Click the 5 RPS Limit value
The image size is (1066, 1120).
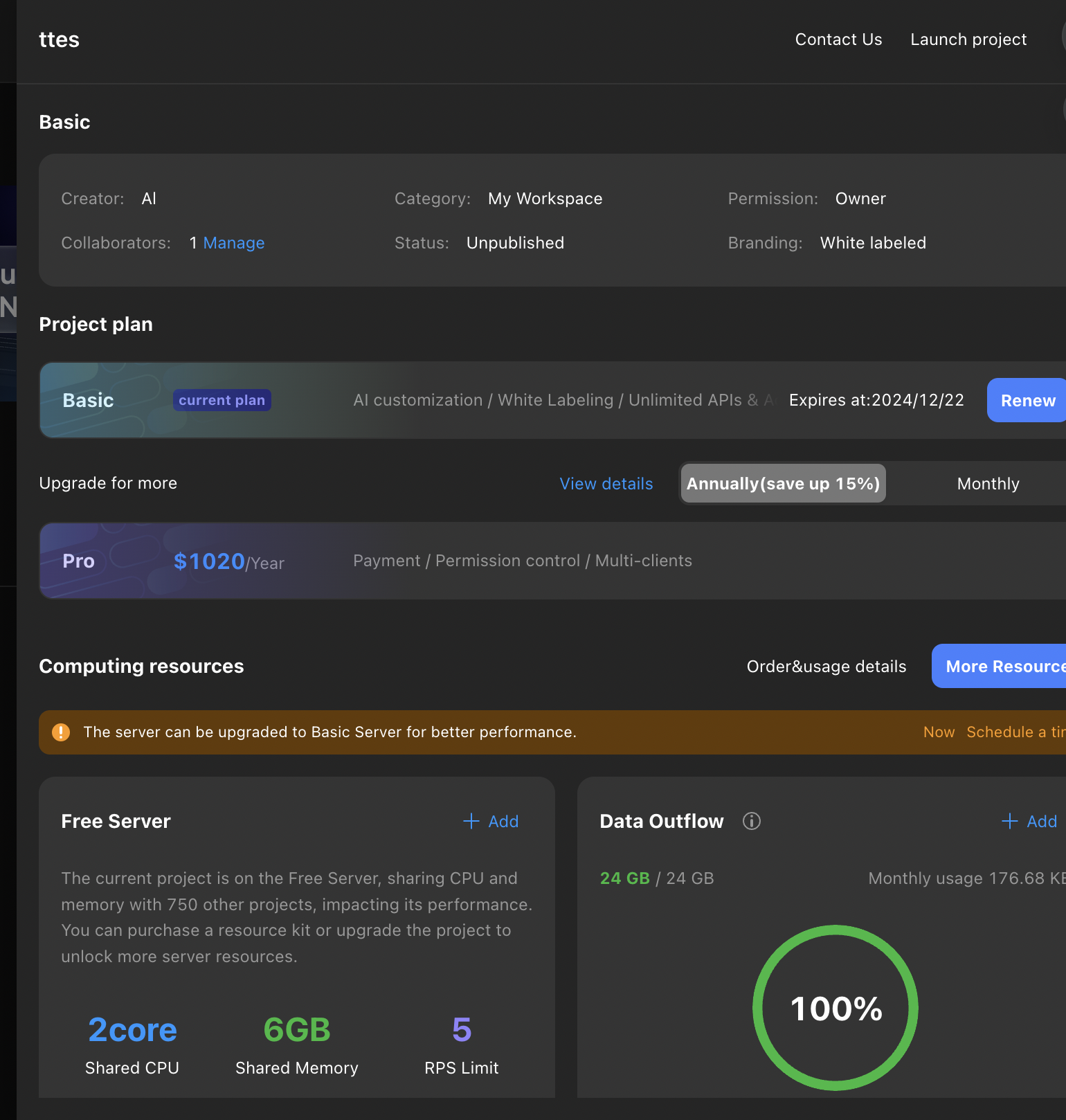462,1030
